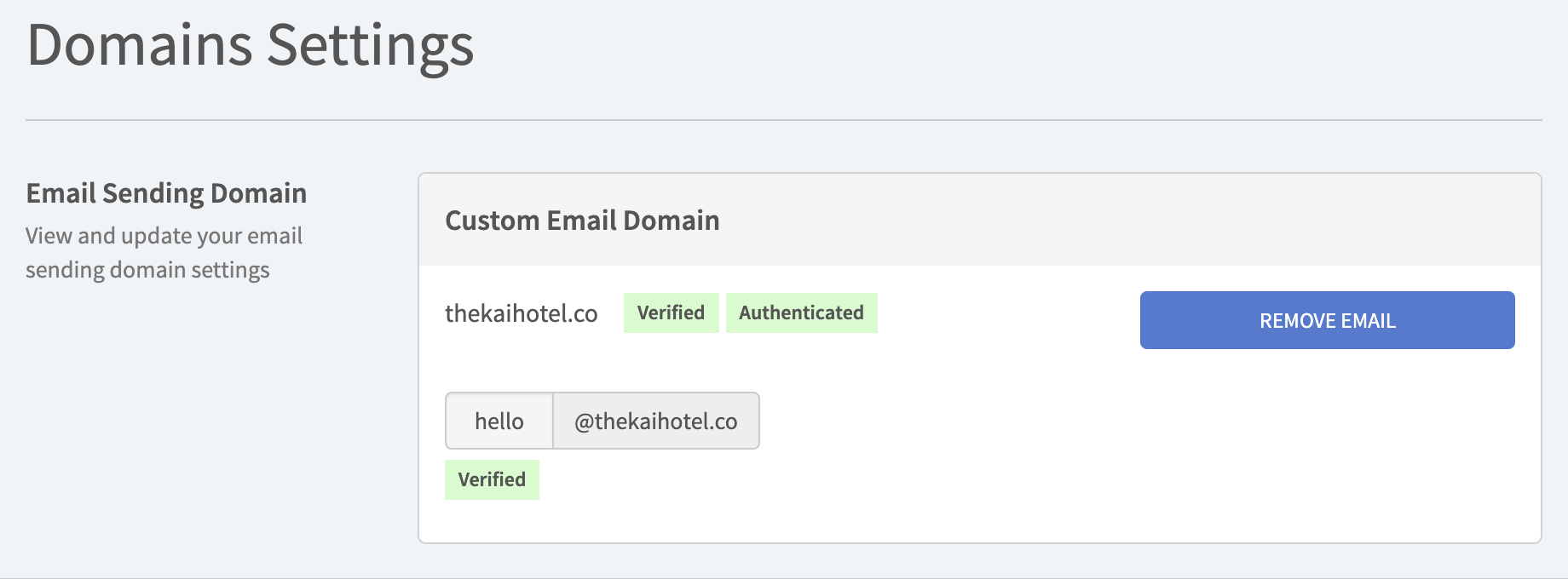Click the REMOVE EMAIL button
The image size is (1568, 579).
coord(1327,320)
